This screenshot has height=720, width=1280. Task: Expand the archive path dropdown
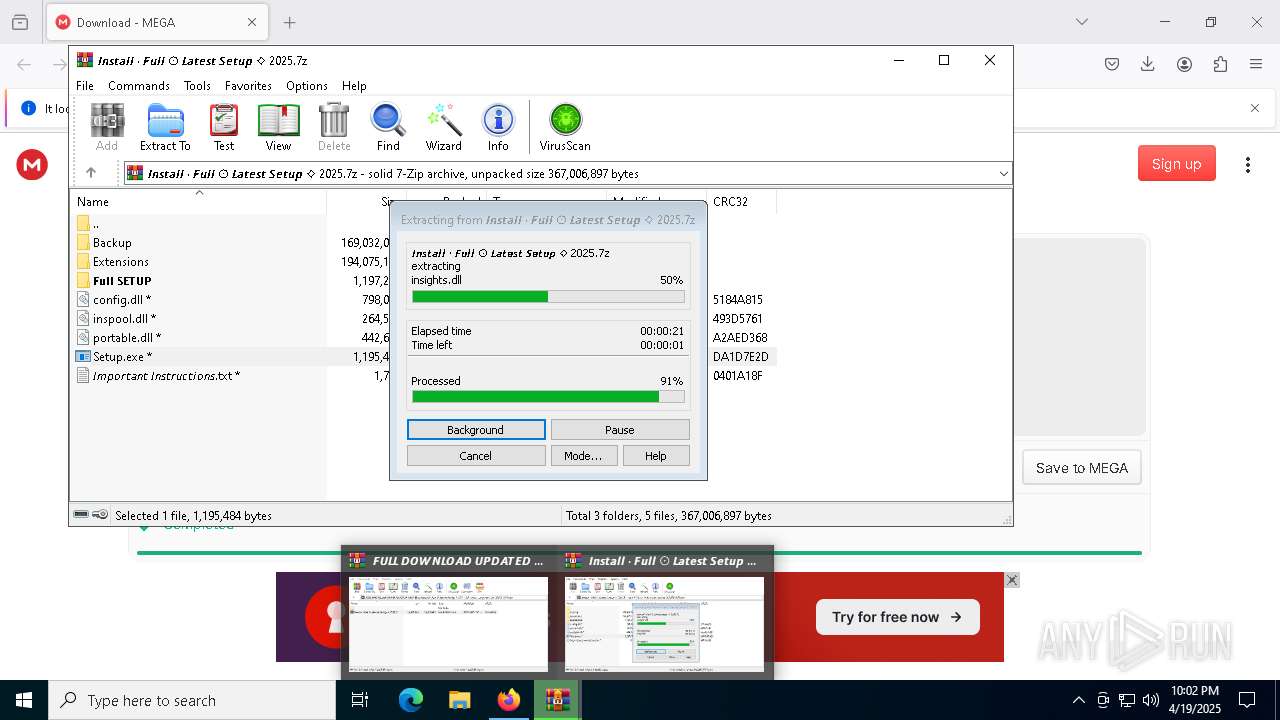point(1003,174)
